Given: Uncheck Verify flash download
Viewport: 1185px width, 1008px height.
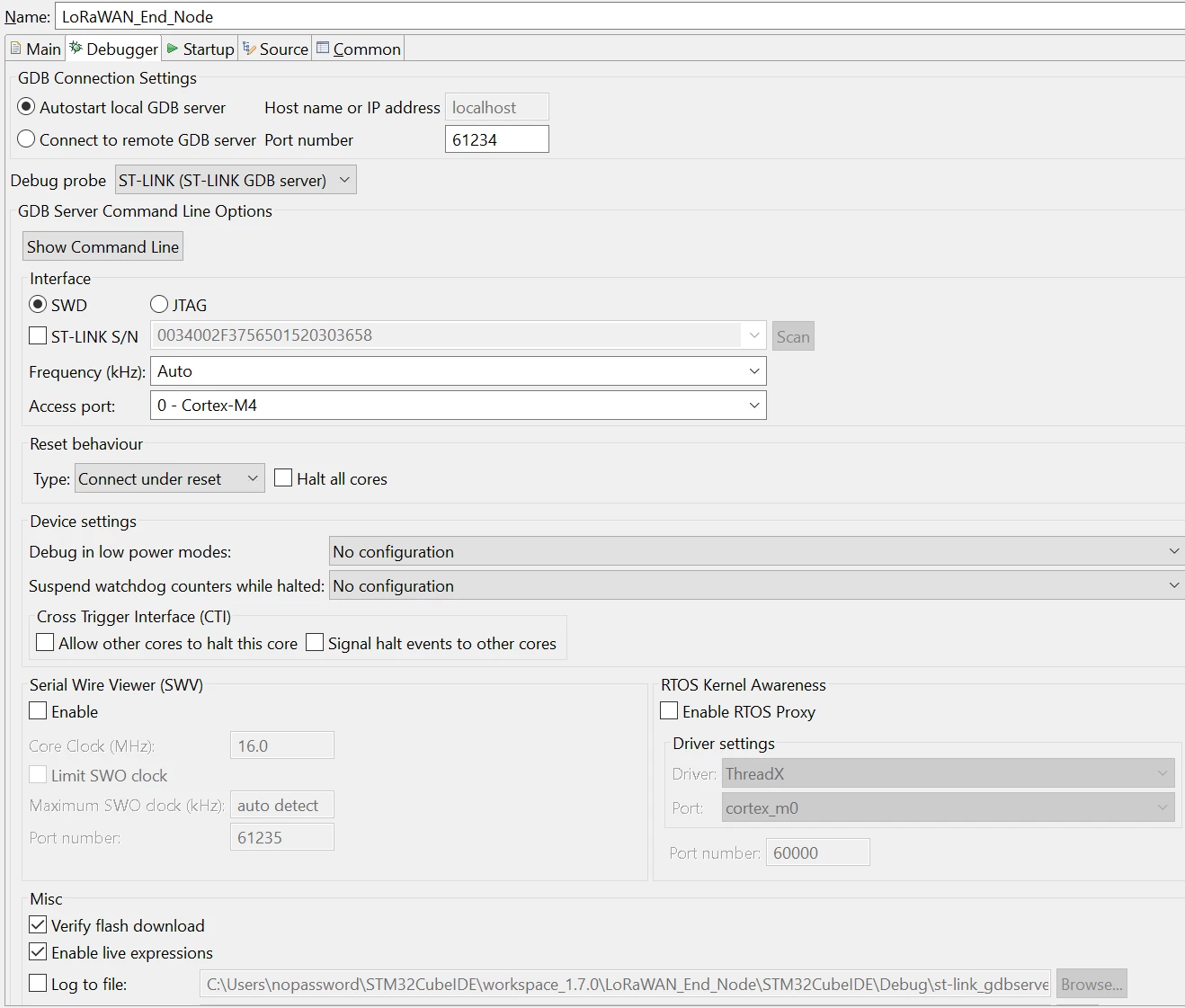Looking at the screenshot, I should pos(38,924).
